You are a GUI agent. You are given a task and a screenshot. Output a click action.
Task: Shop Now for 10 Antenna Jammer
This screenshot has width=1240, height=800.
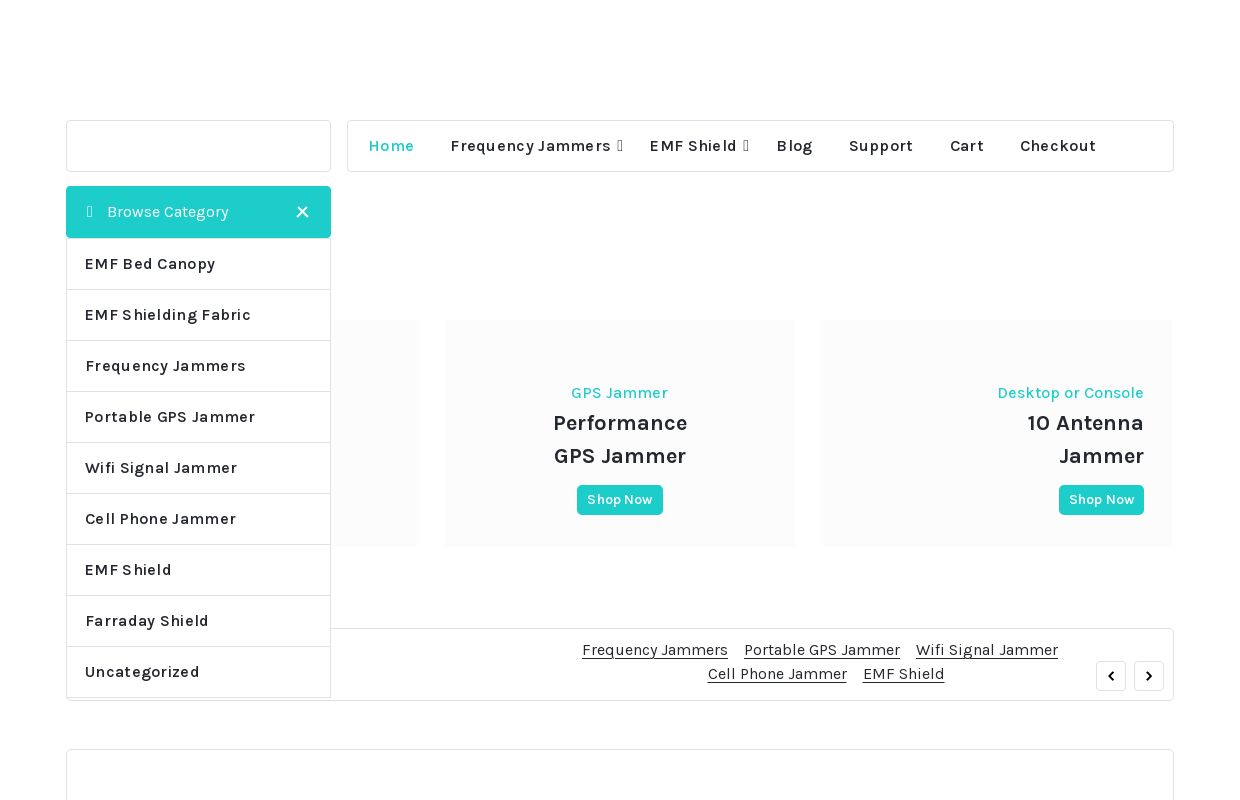tap(1100, 500)
